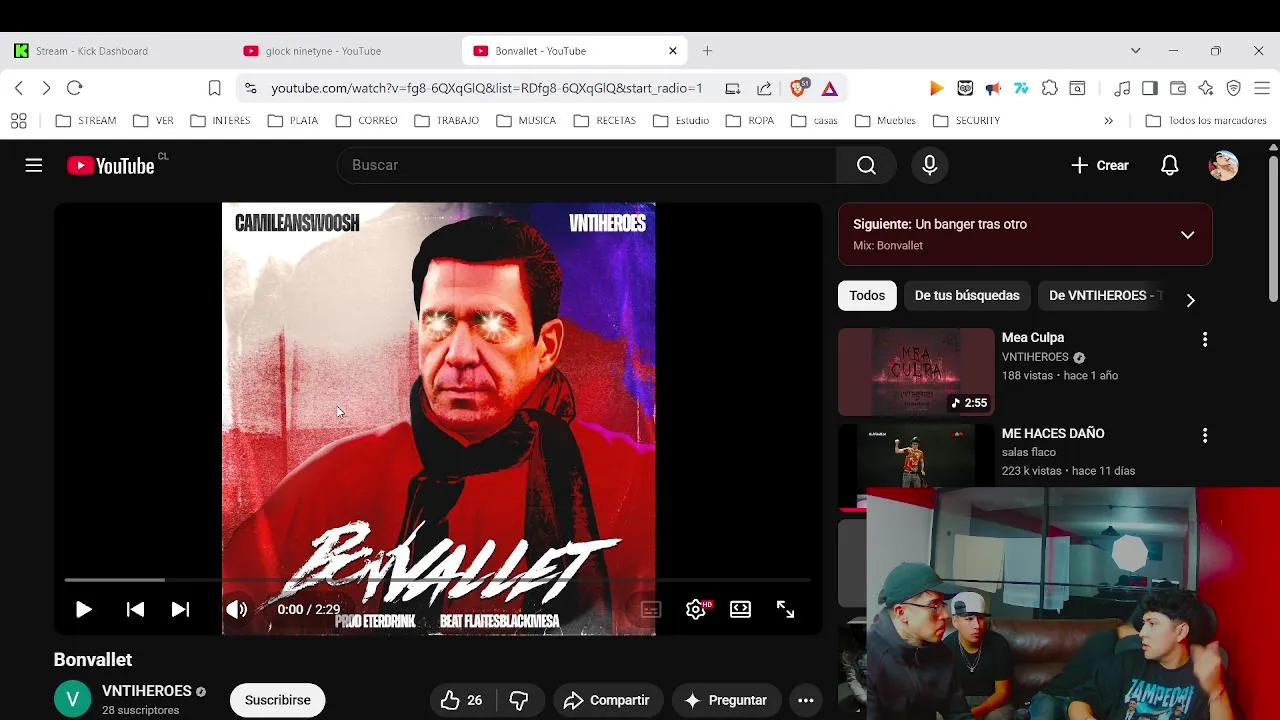This screenshot has width=1280, height=720.
Task: Like the video with 26 likes
Action: 462,700
